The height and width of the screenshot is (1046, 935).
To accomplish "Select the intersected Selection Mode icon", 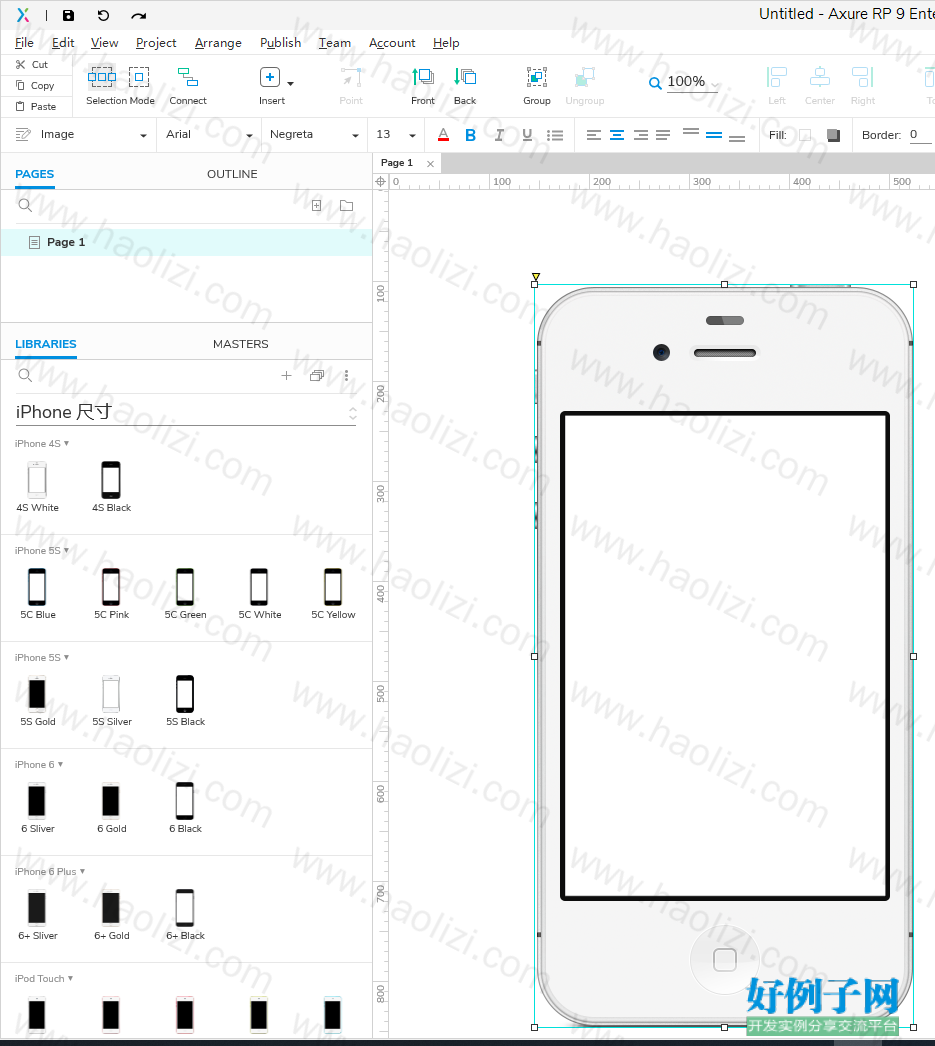I will [101, 77].
